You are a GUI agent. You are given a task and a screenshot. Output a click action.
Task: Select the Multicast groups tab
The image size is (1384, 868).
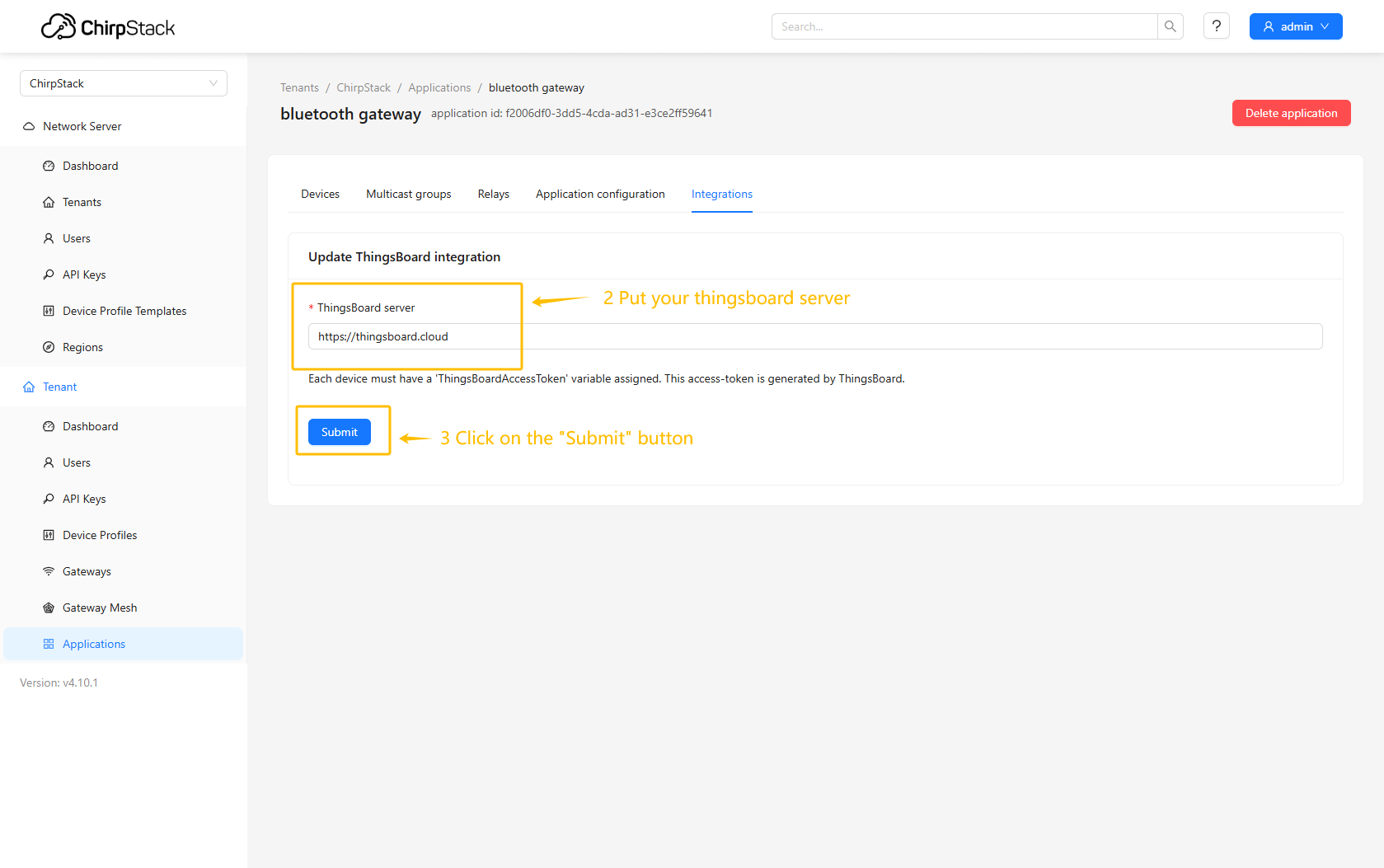pyautogui.click(x=408, y=194)
